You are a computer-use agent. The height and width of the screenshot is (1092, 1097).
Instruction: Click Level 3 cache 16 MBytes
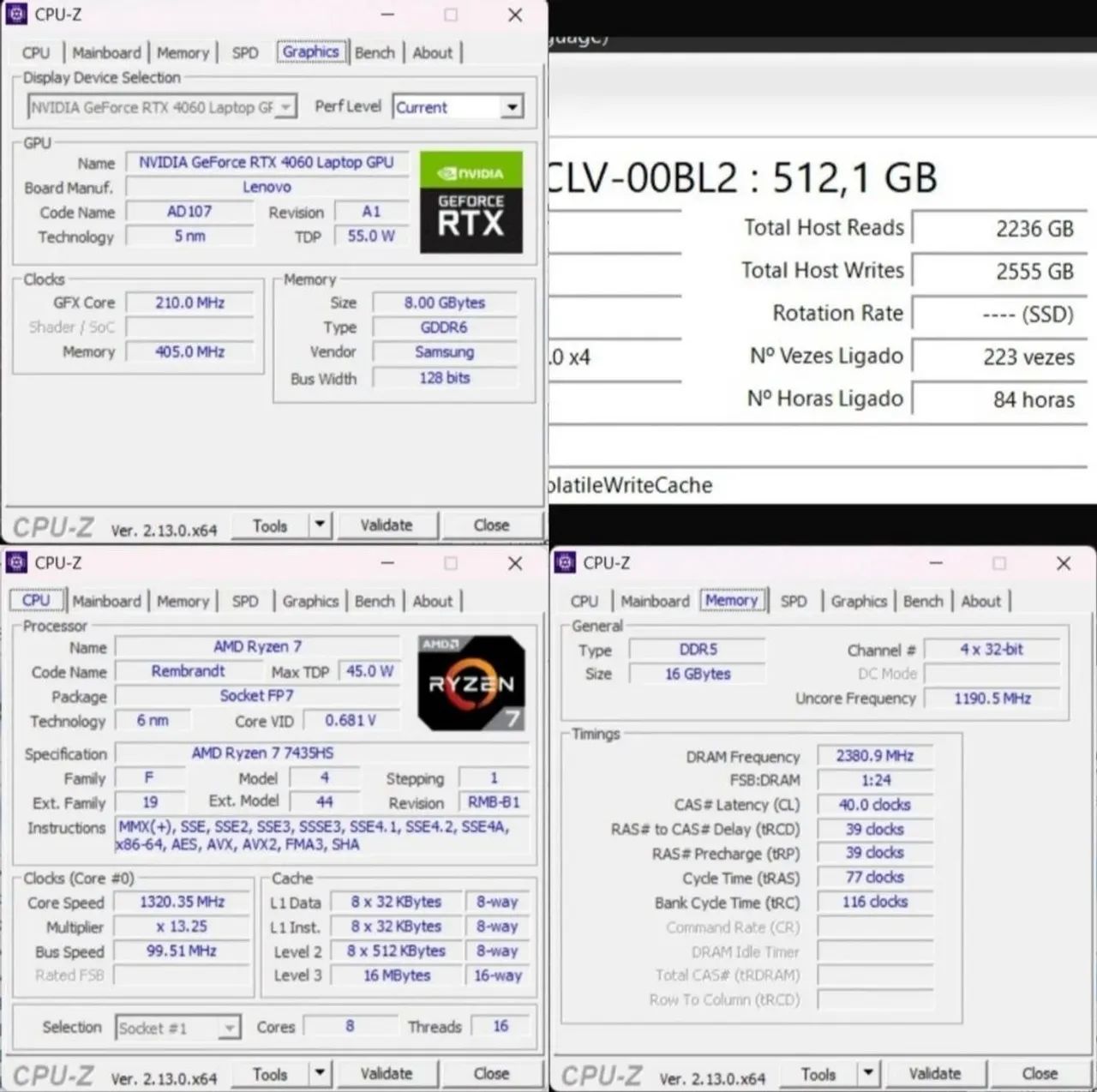[397, 975]
